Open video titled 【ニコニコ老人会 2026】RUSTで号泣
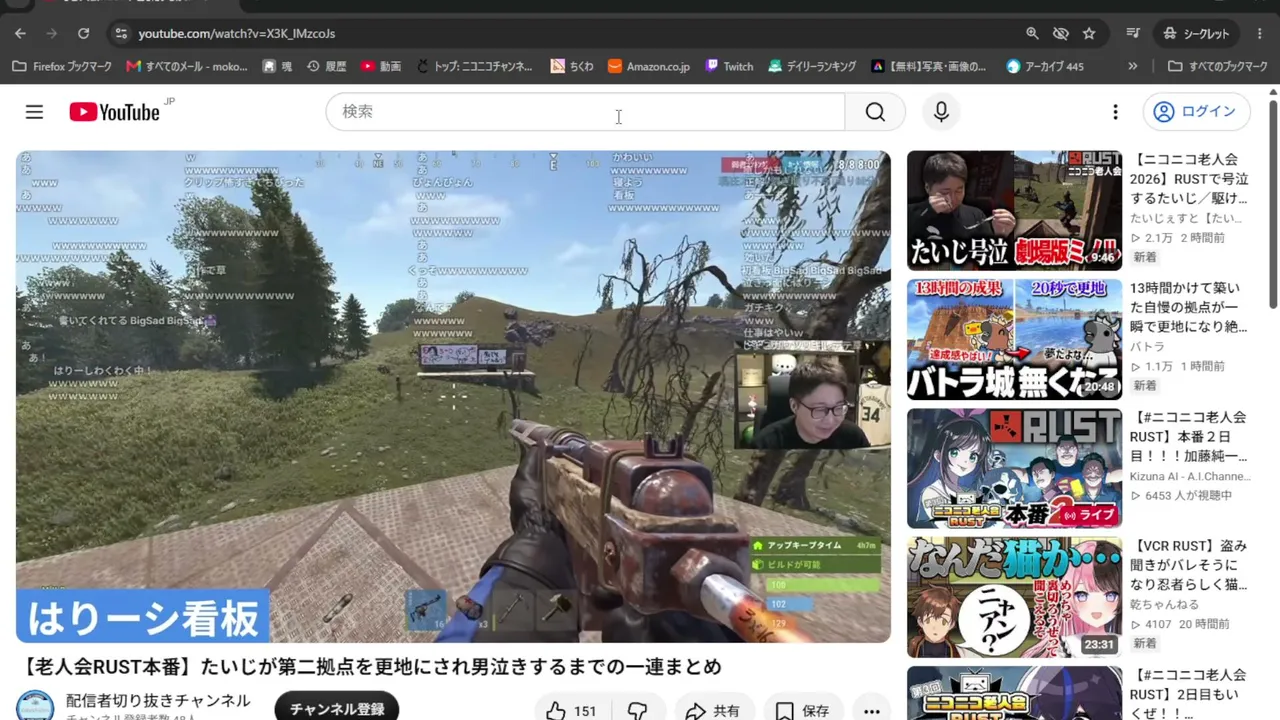 [1190, 179]
